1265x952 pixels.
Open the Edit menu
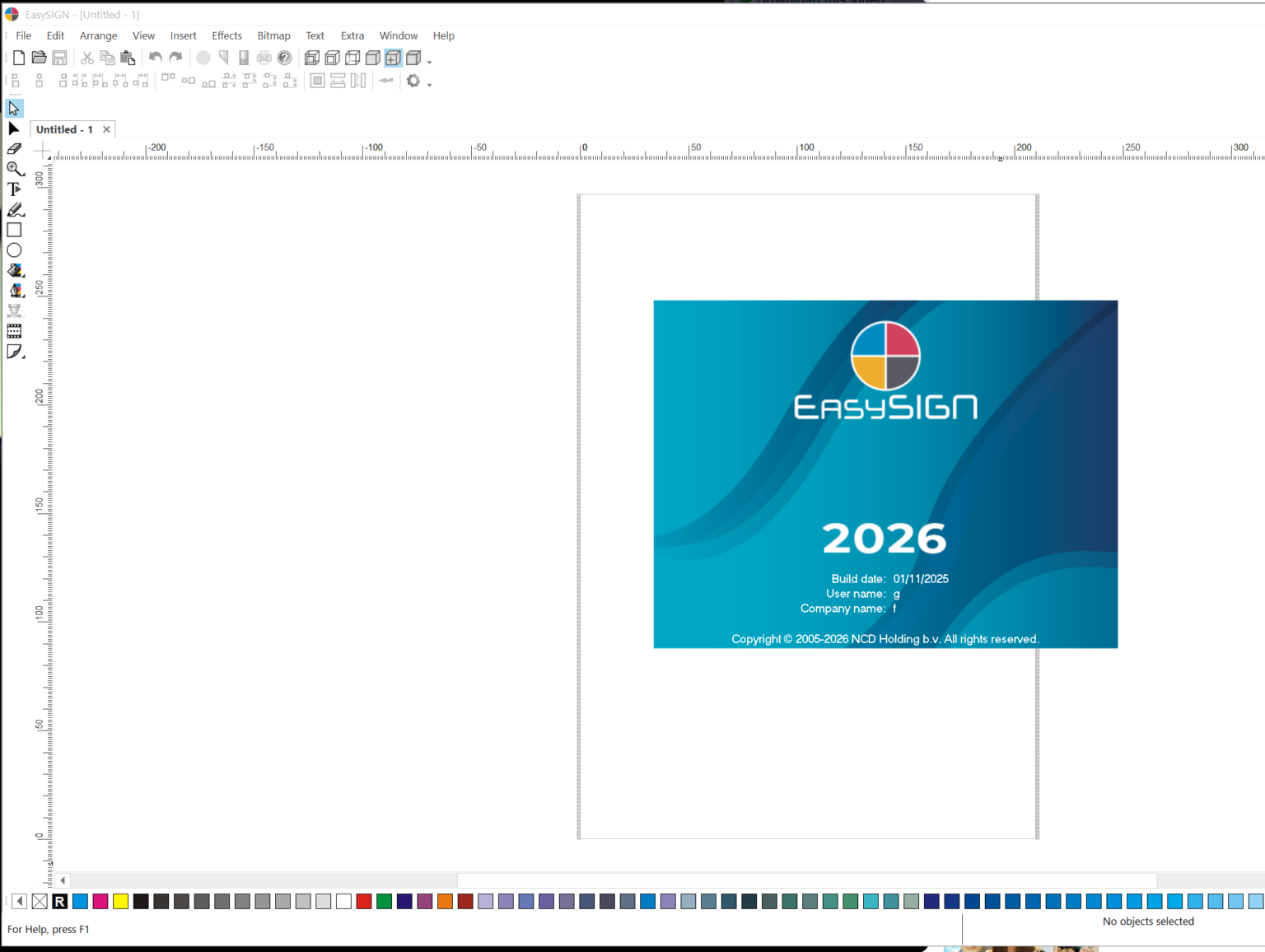click(55, 35)
